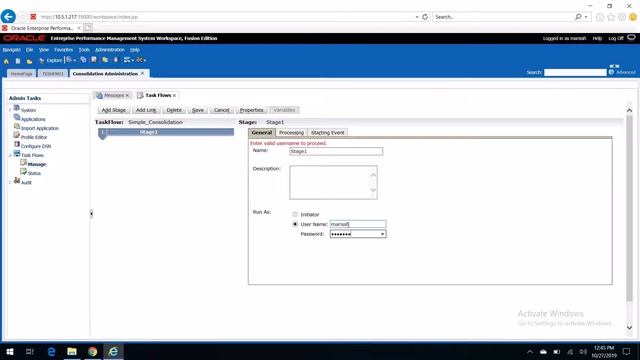Click the speech bubble icon beside Log Off
640x360 pixels.
click(x=631, y=38)
